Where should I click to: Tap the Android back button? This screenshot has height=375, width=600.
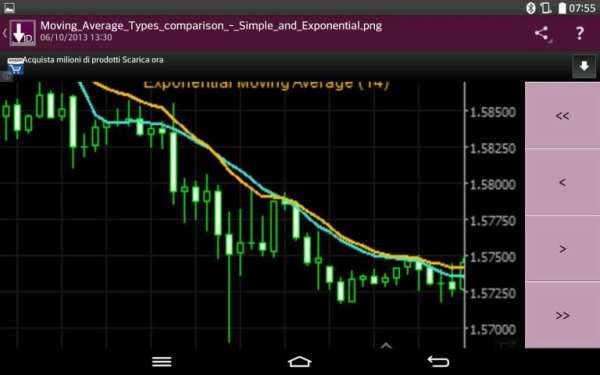point(438,362)
